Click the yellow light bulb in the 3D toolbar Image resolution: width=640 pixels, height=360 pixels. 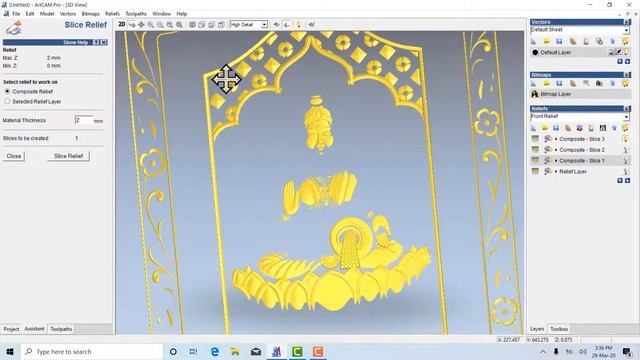tap(299, 25)
